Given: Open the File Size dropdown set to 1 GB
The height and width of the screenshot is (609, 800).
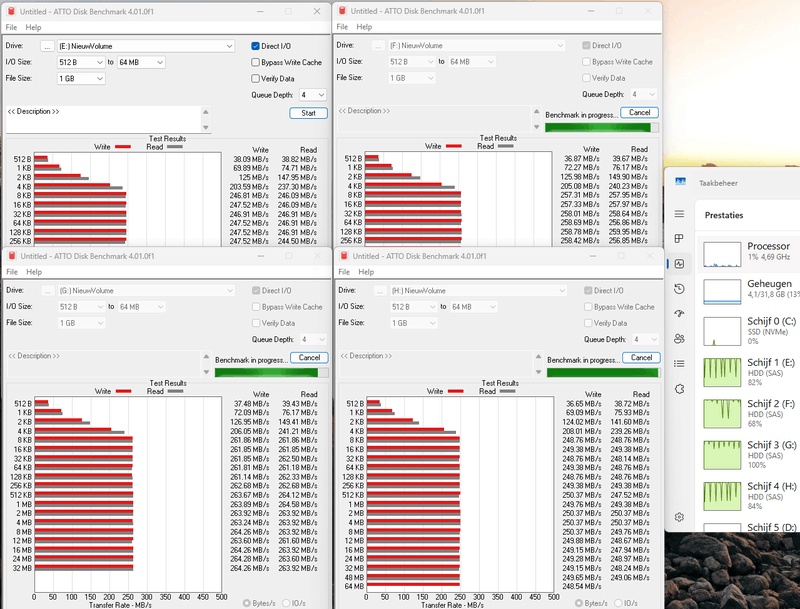Looking at the screenshot, I should tap(80, 78).
